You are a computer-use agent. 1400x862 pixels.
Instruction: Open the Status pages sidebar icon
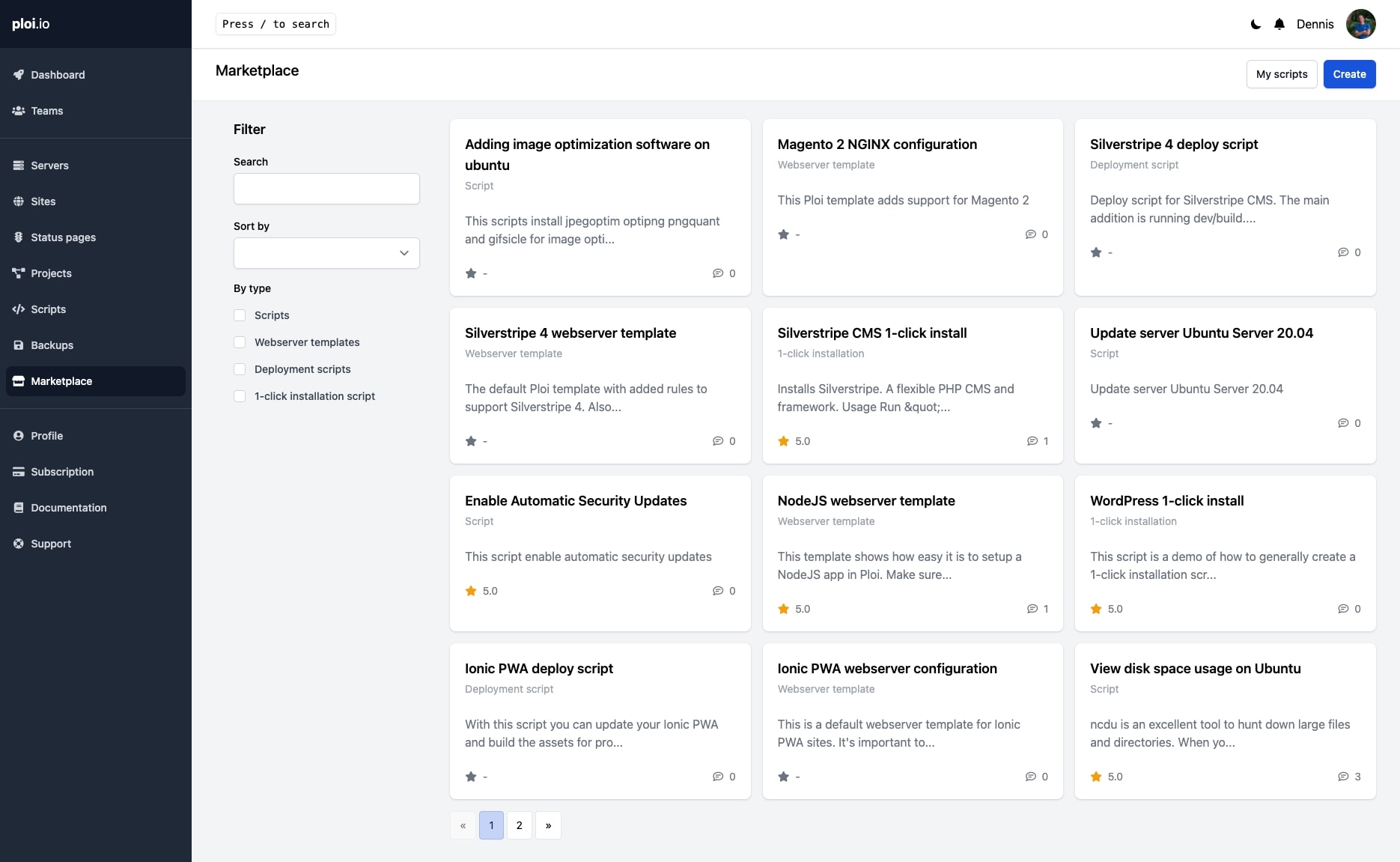point(19,237)
